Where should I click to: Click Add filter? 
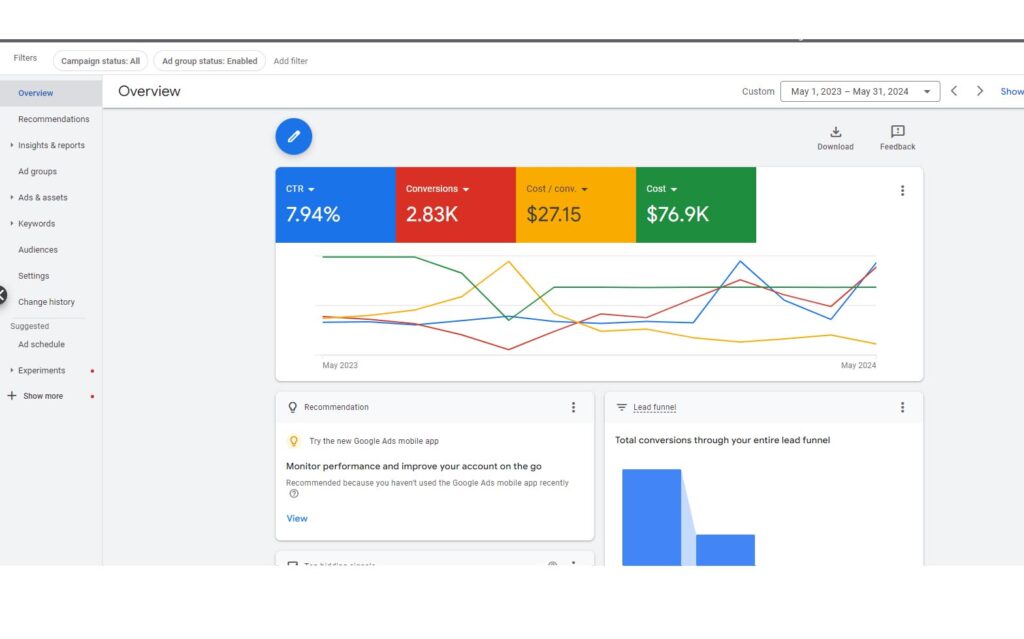pyautogui.click(x=291, y=61)
